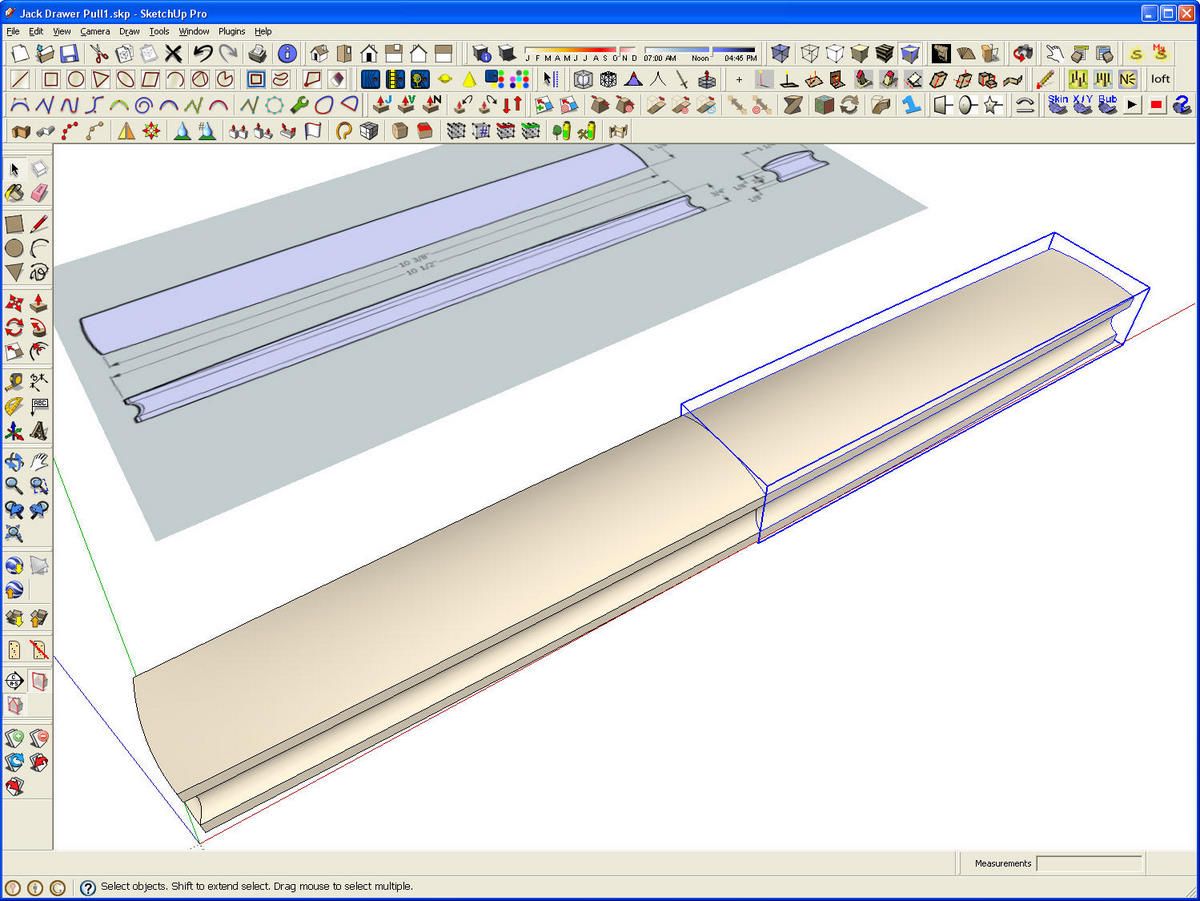This screenshot has height=901, width=1200.
Task: Click the 'Select objects' status bar hint text
Action: tap(257, 887)
